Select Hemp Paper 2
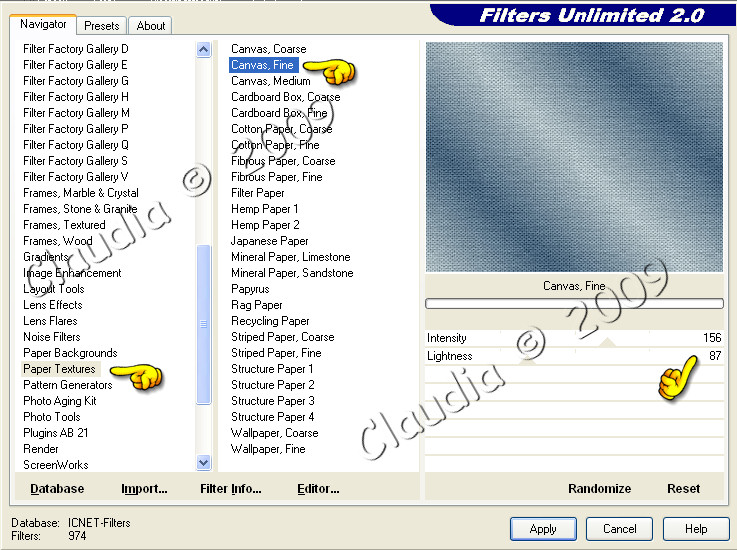 pos(265,225)
